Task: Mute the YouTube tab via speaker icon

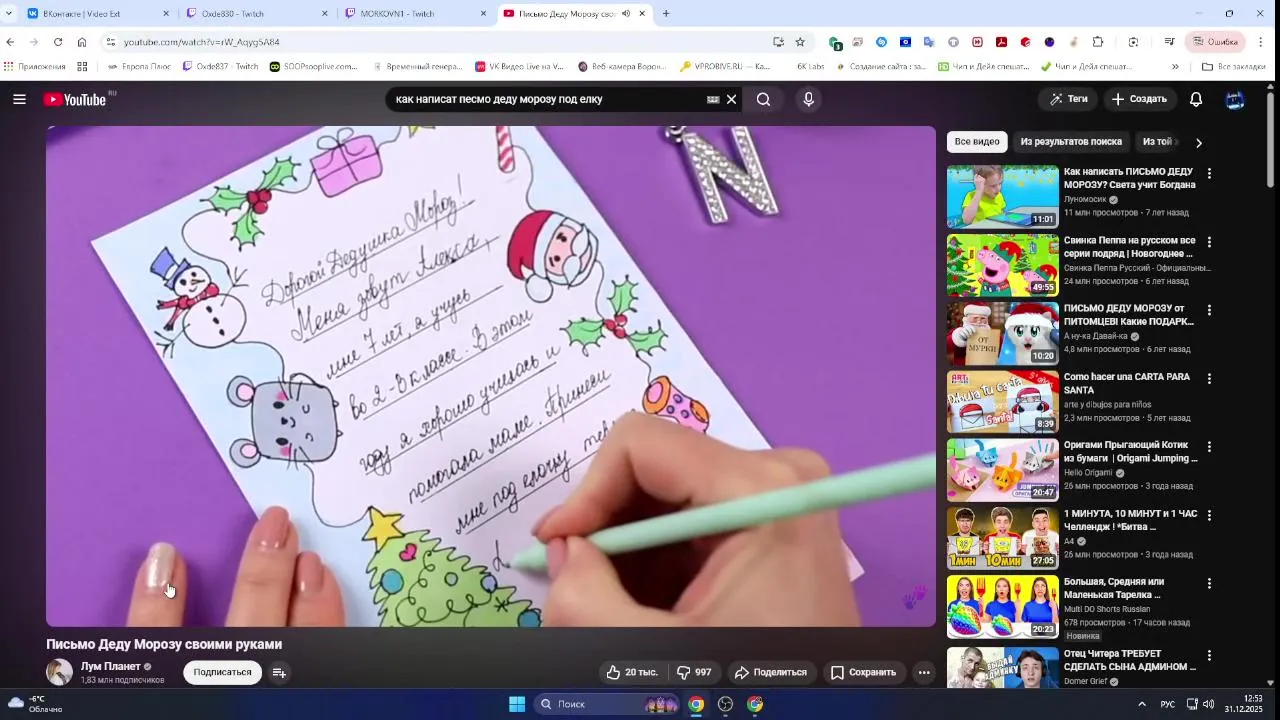Action: click(626, 13)
